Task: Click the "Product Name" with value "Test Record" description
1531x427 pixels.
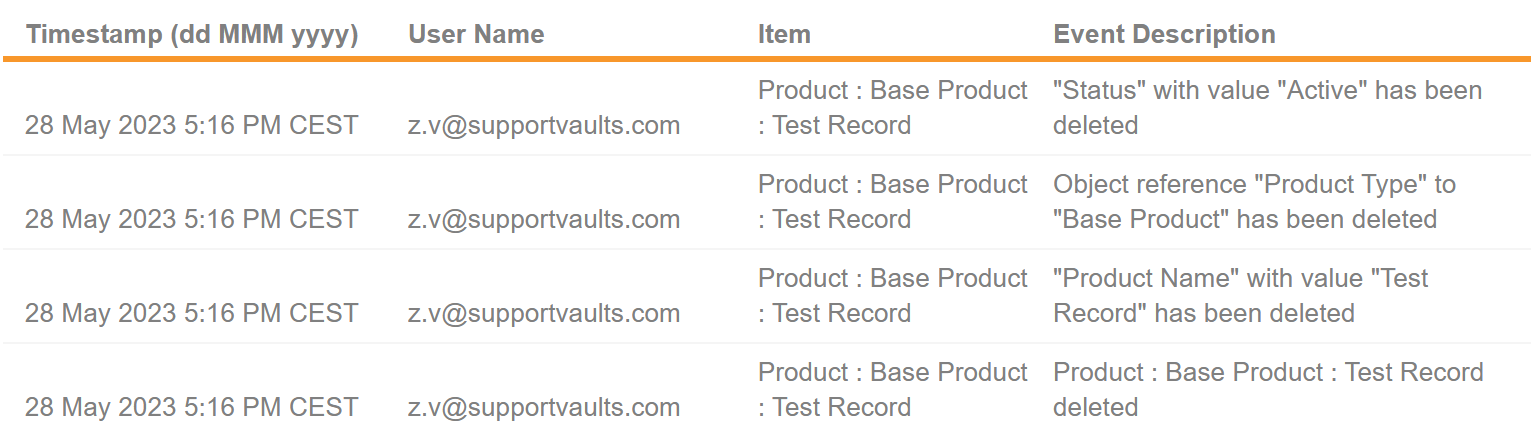Action: 1240,296
